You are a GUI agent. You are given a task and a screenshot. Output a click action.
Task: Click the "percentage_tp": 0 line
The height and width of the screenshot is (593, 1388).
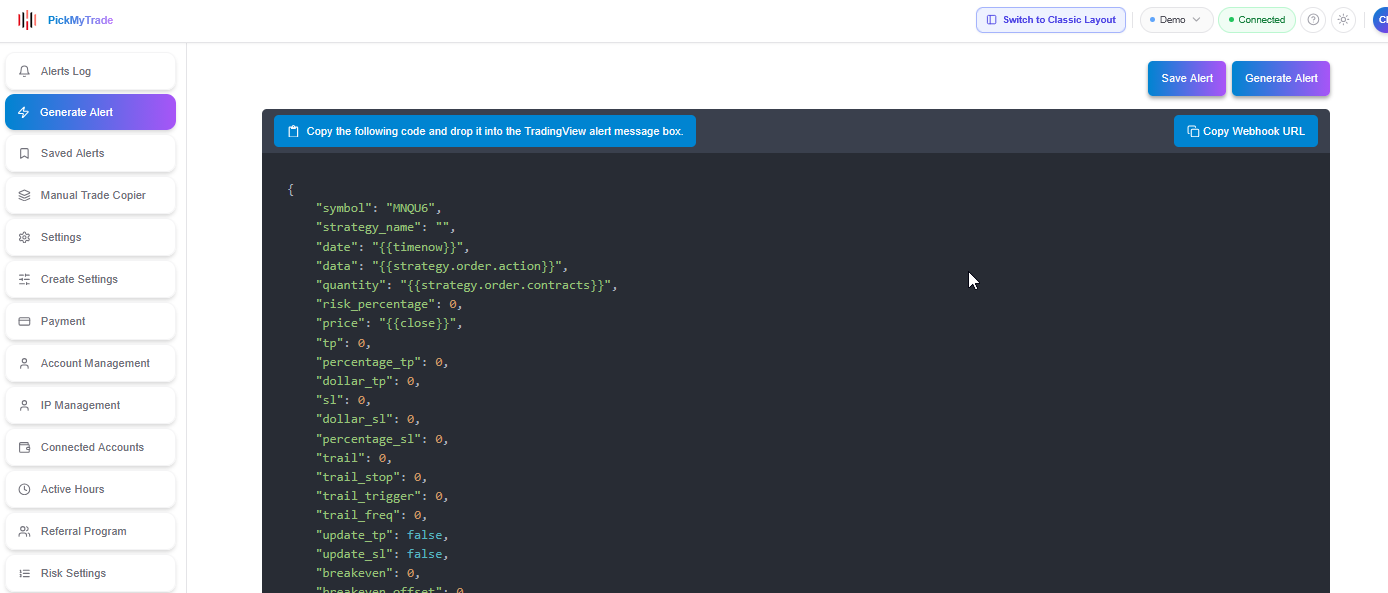(x=382, y=362)
